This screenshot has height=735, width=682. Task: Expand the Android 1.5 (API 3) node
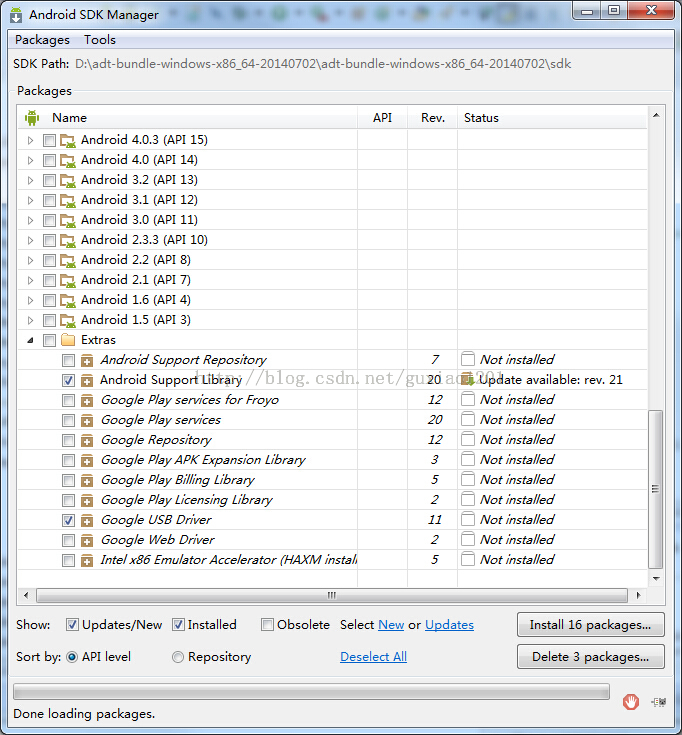[x=30, y=320]
